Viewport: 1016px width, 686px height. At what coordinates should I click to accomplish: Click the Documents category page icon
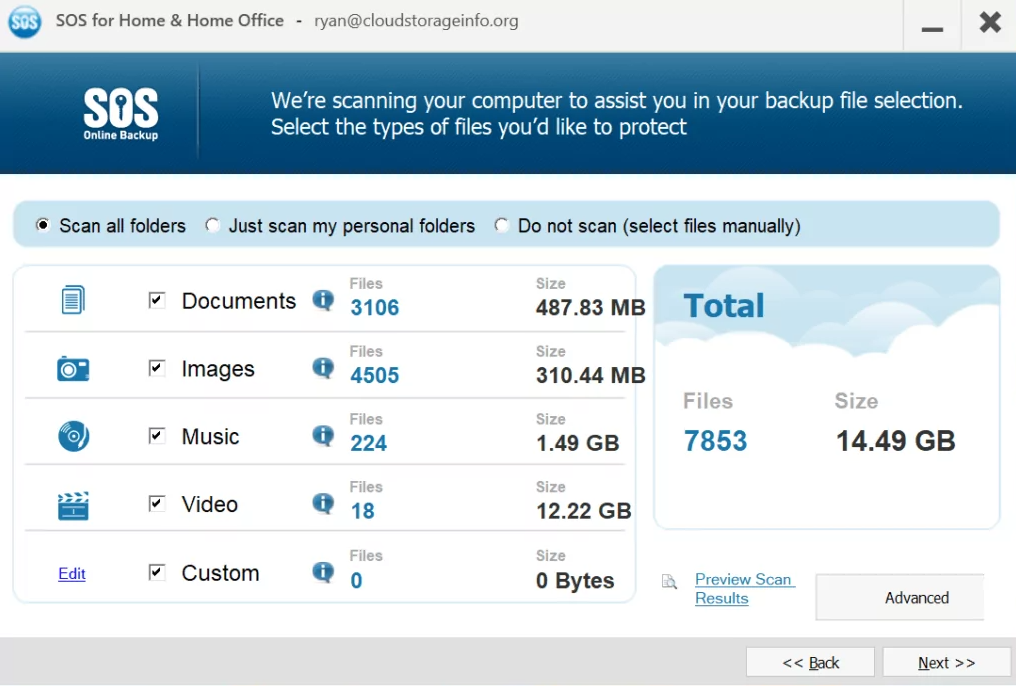pos(73,300)
